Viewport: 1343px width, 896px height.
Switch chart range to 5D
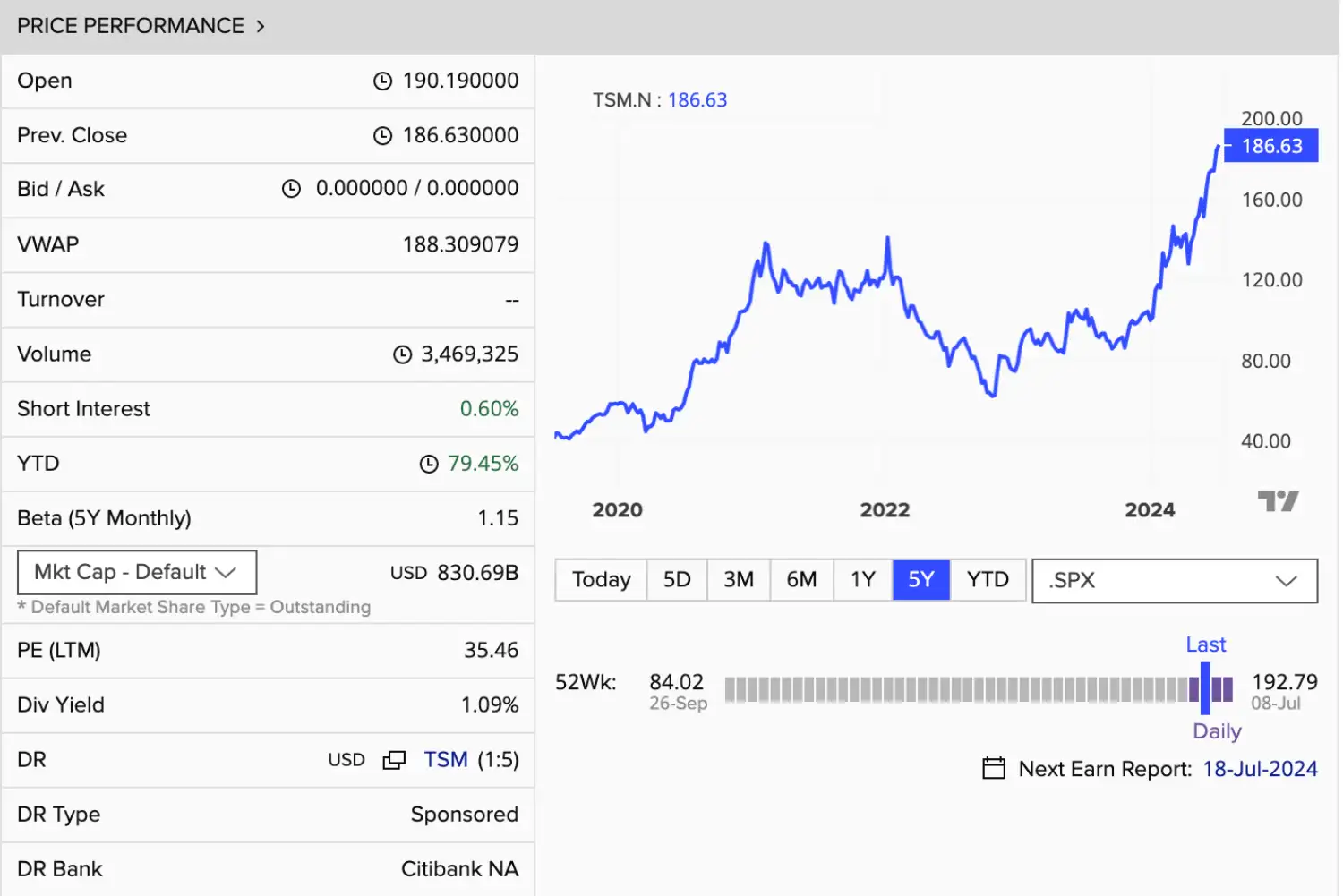click(677, 580)
